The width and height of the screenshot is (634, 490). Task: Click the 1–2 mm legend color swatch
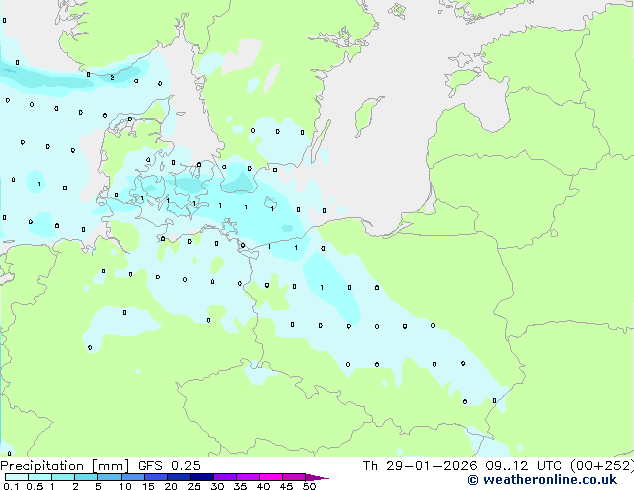pos(63,477)
